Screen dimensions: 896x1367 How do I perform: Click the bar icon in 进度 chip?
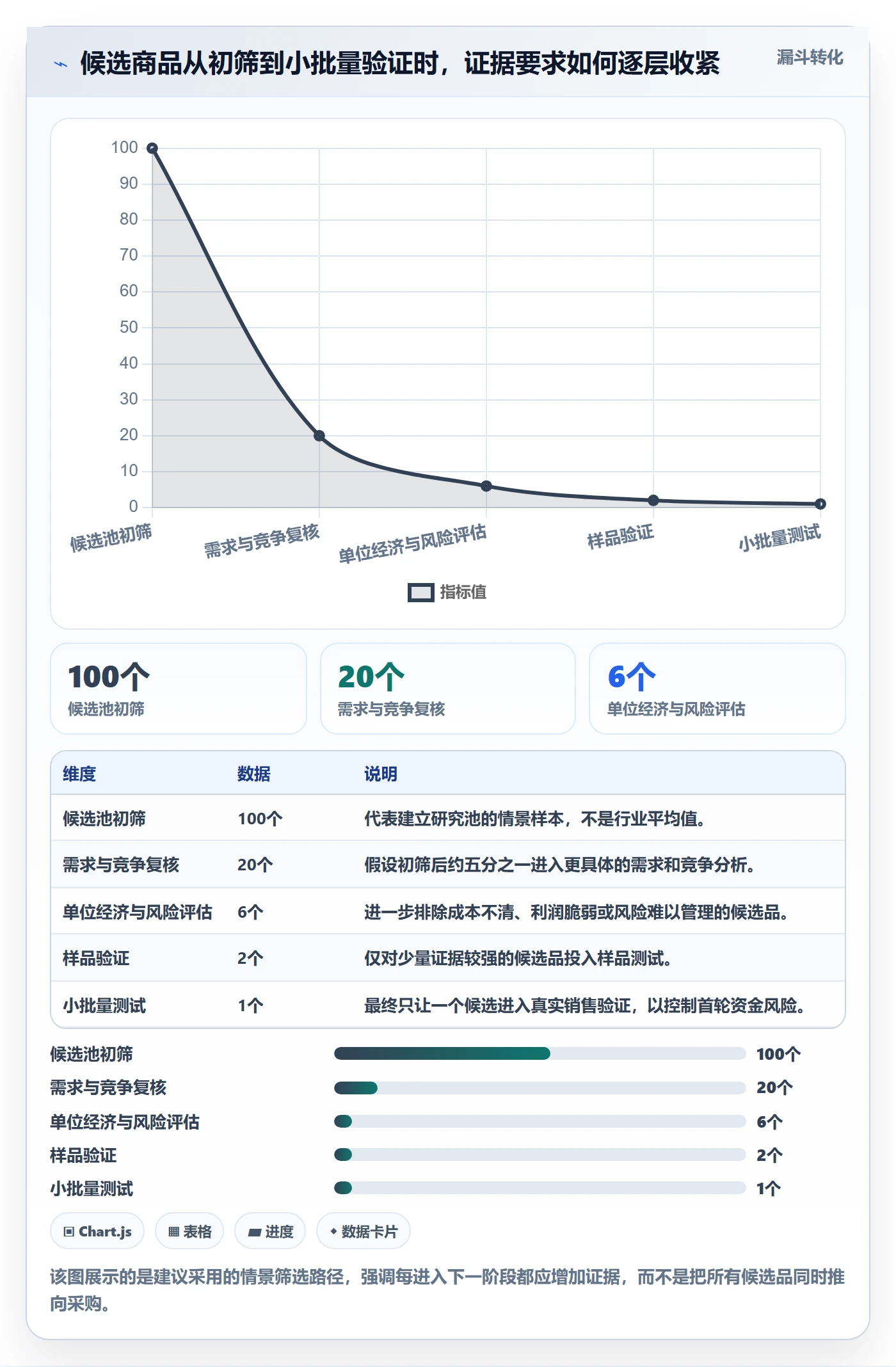(x=255, y=1233)
